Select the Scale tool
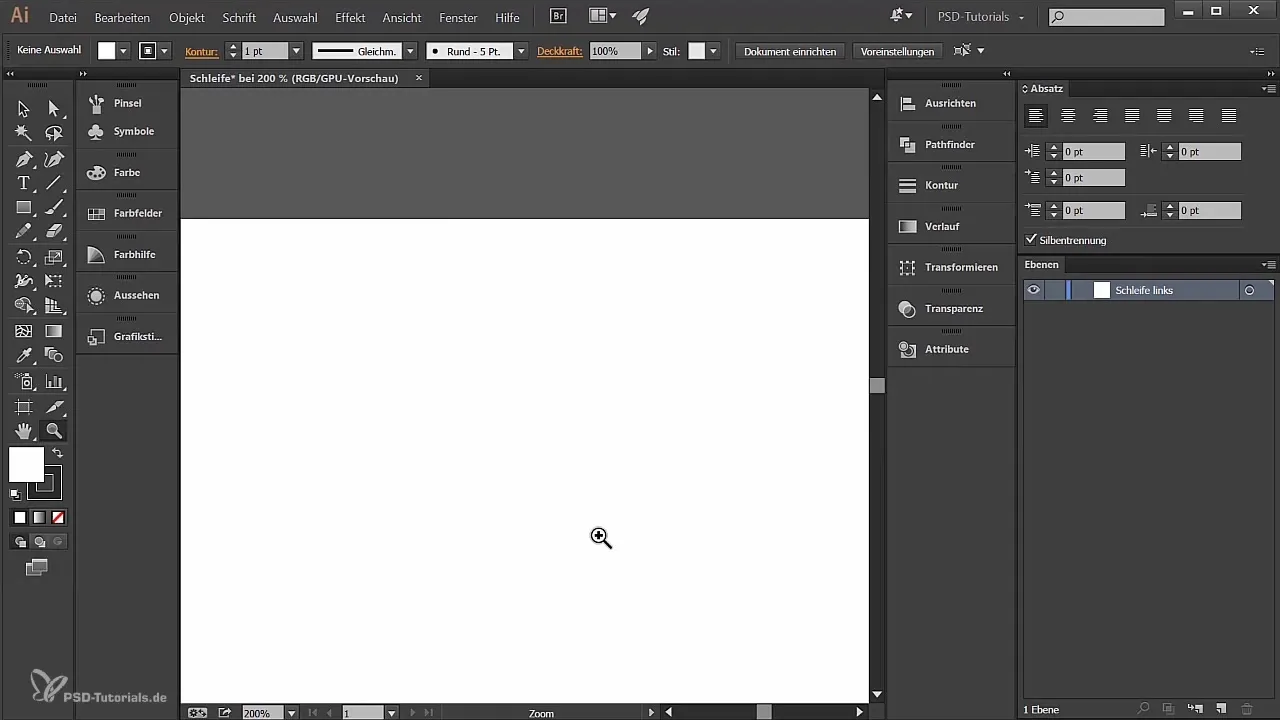Image resolution: width=1280 pixels, height=720 pixels. click(x=54, y=257)
